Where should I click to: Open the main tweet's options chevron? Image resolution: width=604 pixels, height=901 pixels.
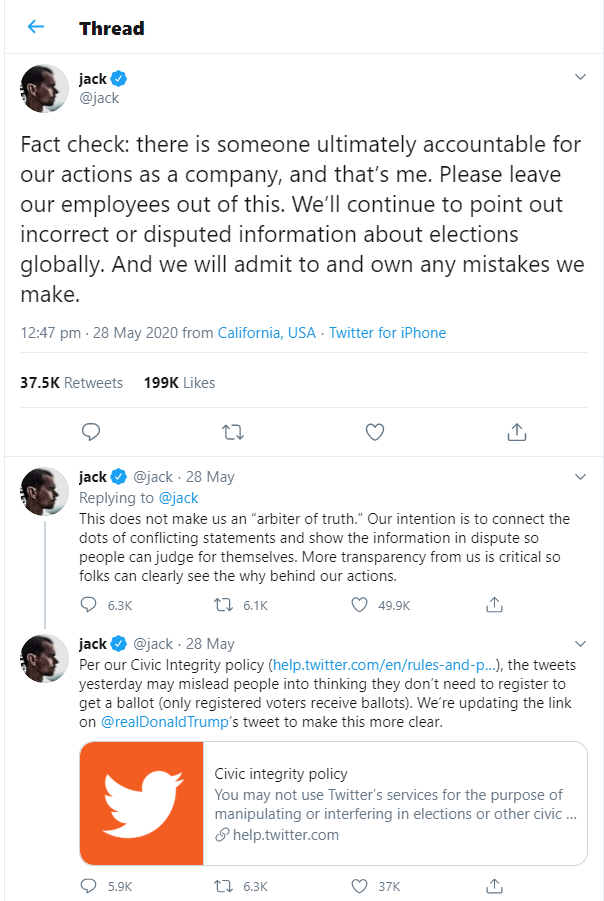tap(580, 77)
